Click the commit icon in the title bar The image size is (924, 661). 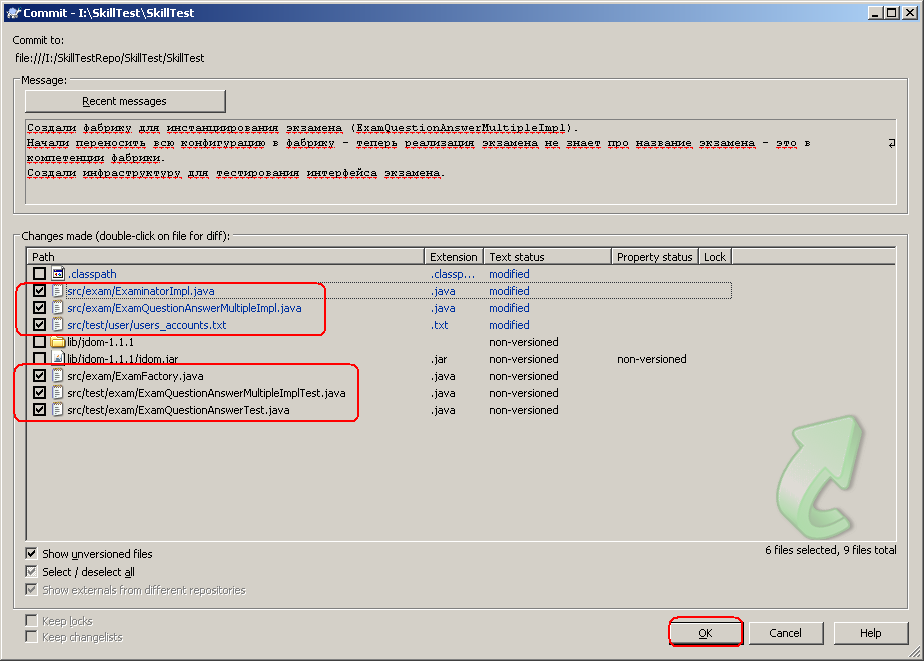tap(12, 11)
